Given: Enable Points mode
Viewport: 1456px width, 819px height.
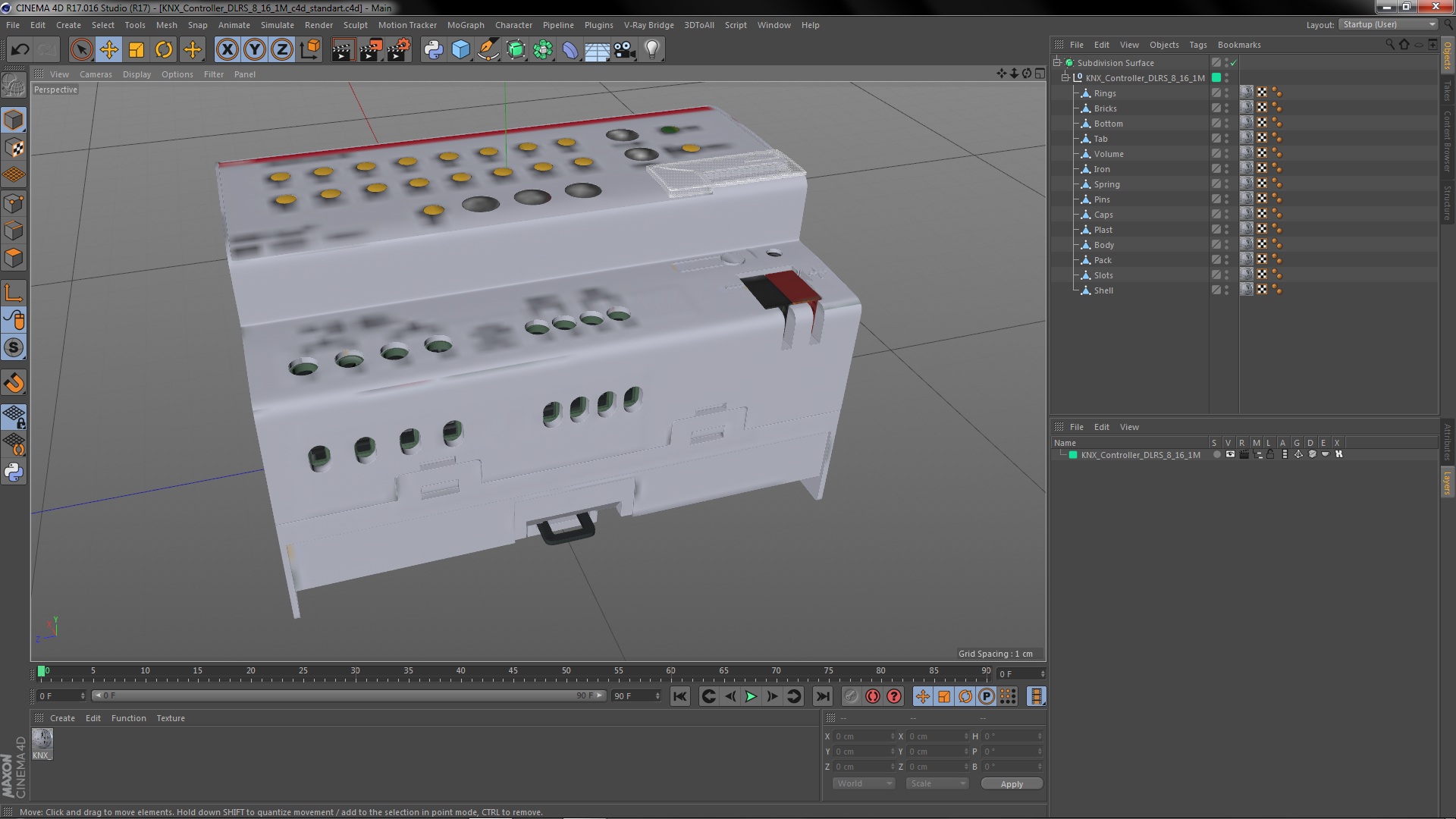Looking at the screenshot, I should pyautogui.click(x=14, y=203).
